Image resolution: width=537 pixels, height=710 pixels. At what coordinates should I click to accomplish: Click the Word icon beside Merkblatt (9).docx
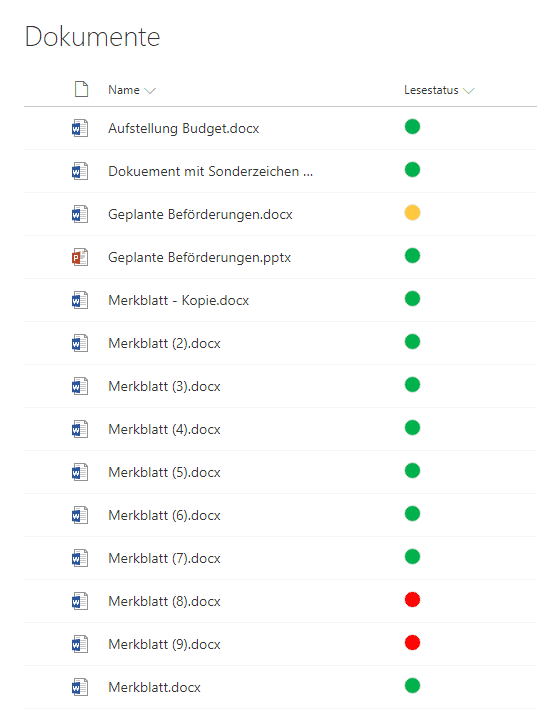point(80,644)
